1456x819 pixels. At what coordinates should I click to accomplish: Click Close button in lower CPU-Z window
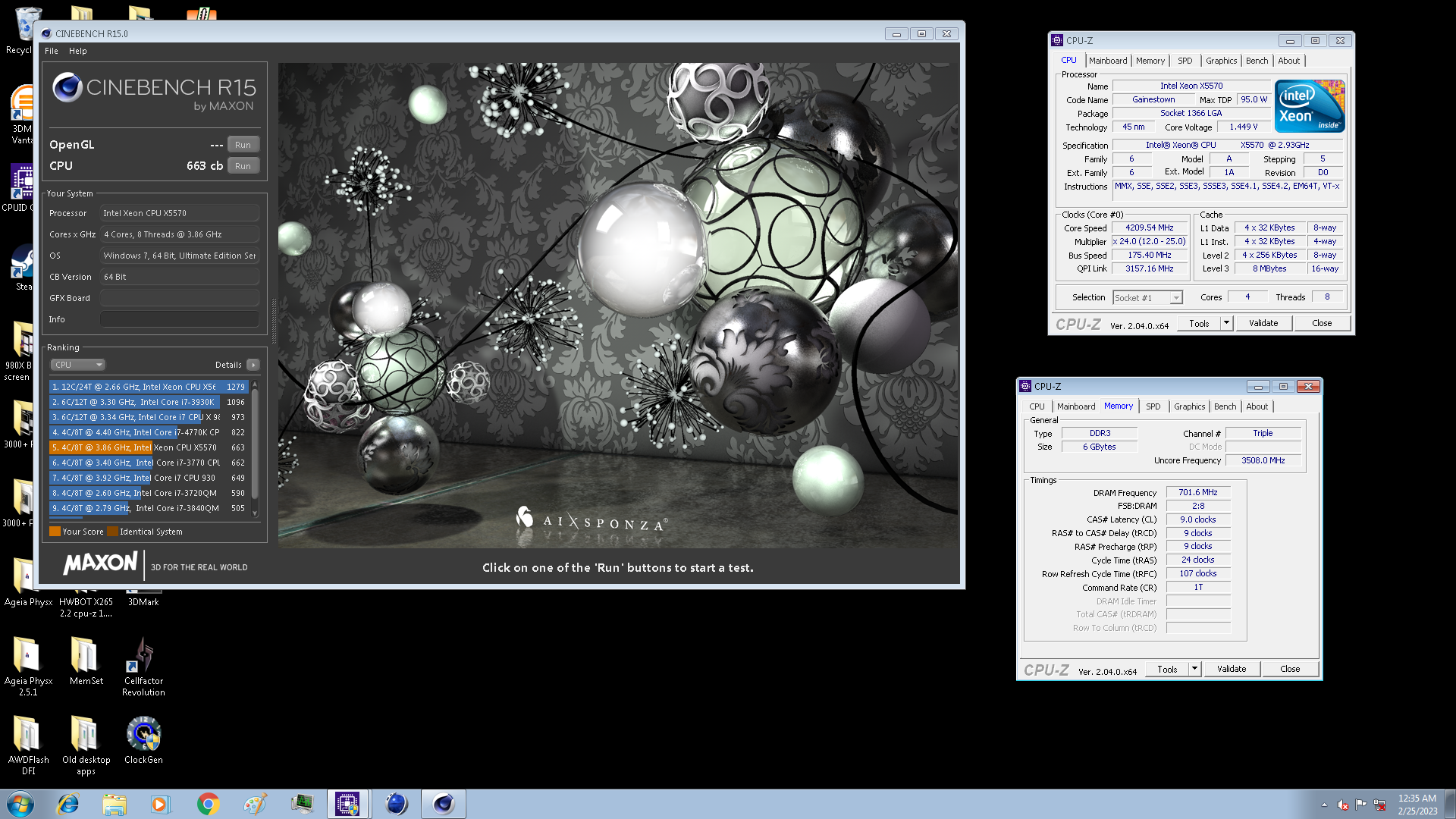[x=1290, y=670]
